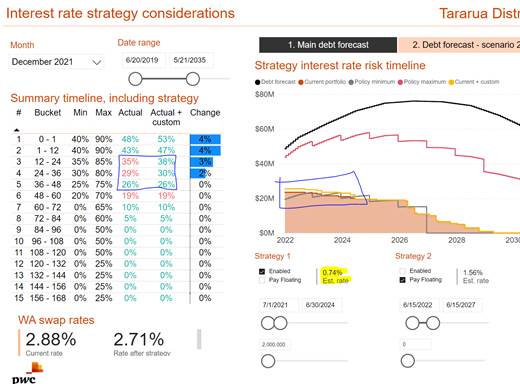Toggle Current + custom legend marker
Screen dimensions: 520x384
451,82
